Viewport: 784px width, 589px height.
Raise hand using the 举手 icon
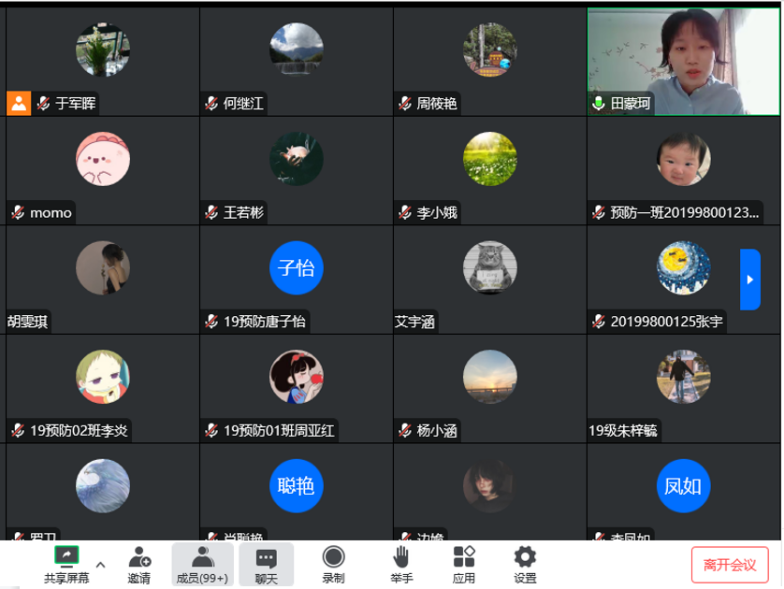(401, 557)
